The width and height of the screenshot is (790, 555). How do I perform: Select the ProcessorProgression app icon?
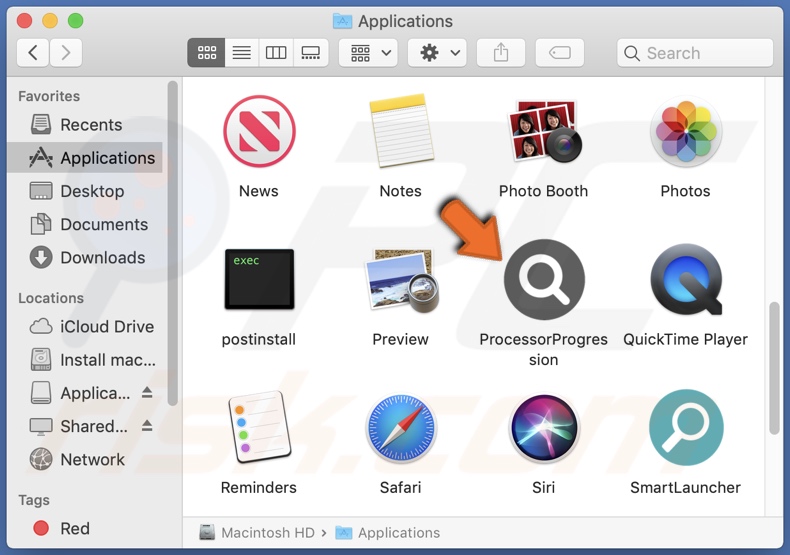coord(544,280)
